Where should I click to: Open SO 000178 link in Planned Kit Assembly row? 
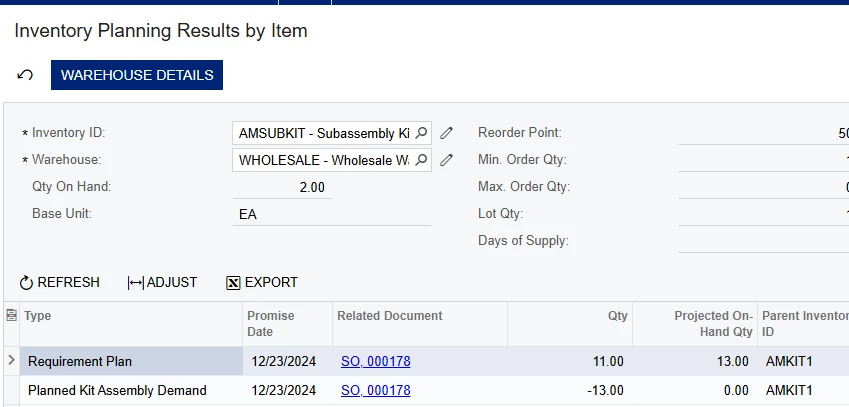(376, 390)
